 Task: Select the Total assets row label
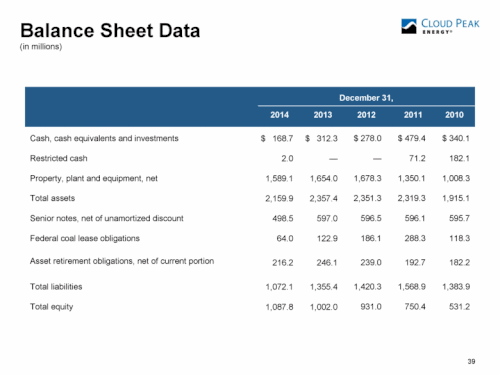pos(52,198)
